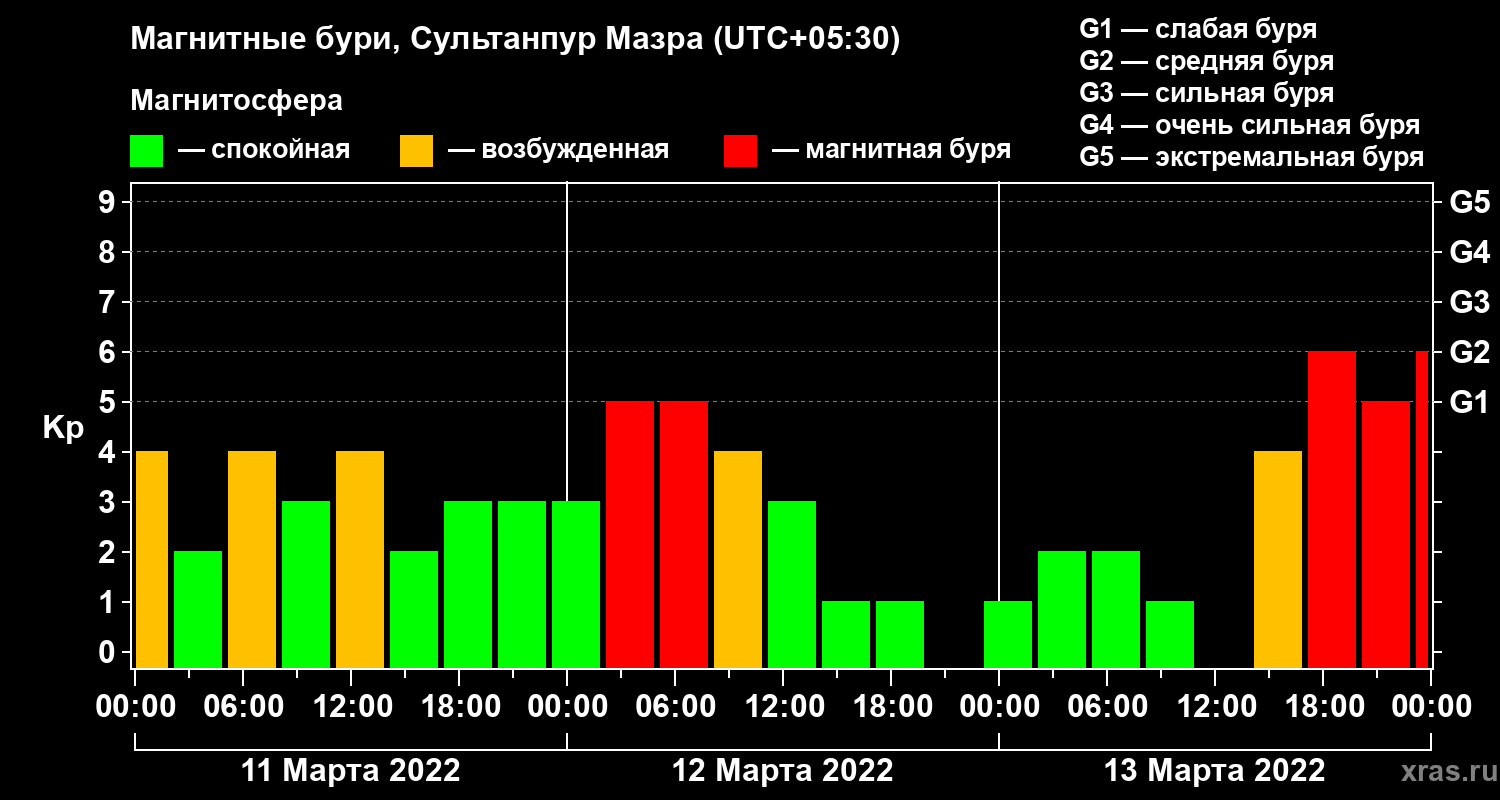This screenshot has height=800, width=1500.
Task: Click the 'Магнитосфера' heading
Action: pos(236,101)
